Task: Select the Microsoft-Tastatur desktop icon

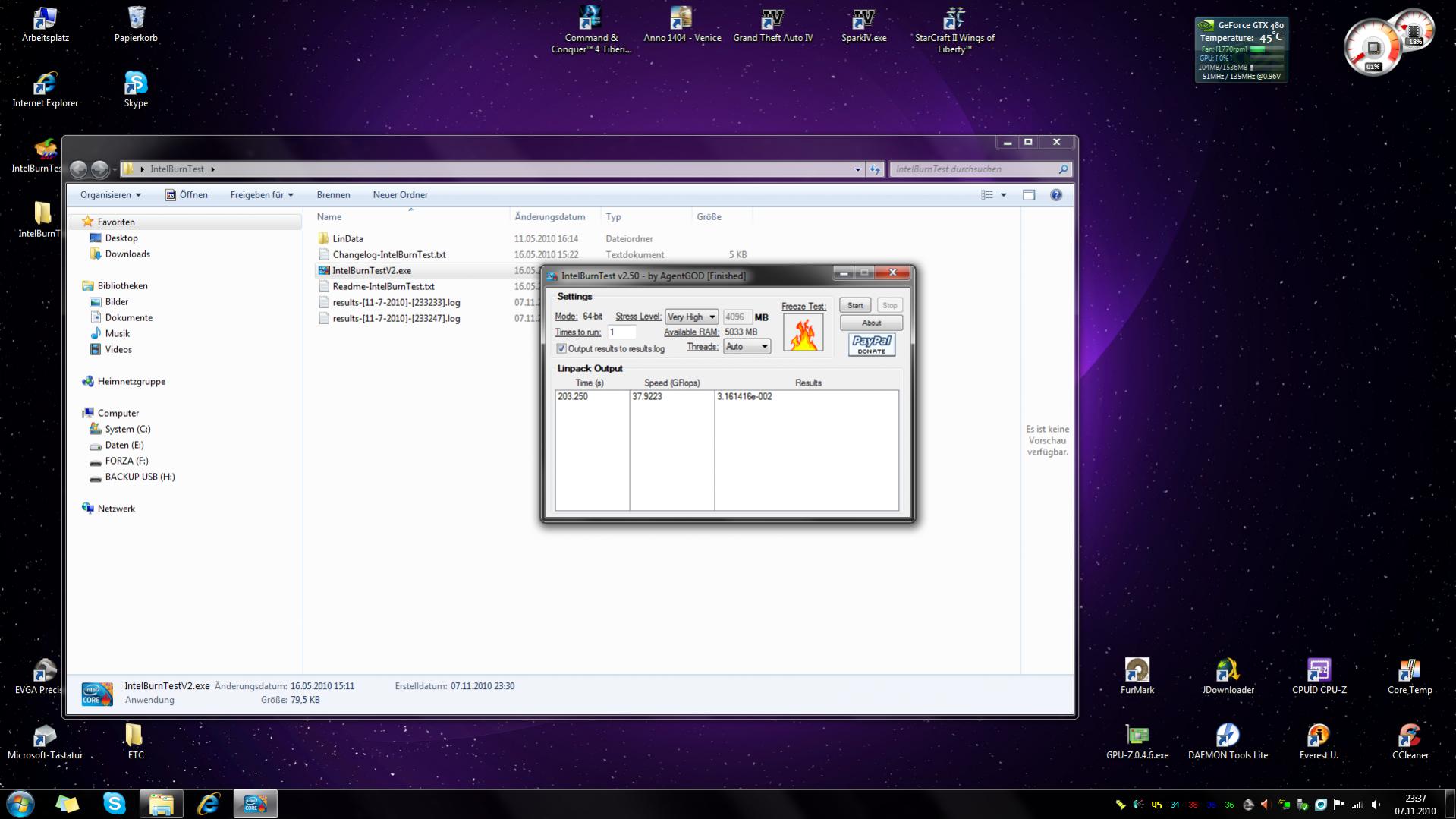Action: [x=46, y=742]
